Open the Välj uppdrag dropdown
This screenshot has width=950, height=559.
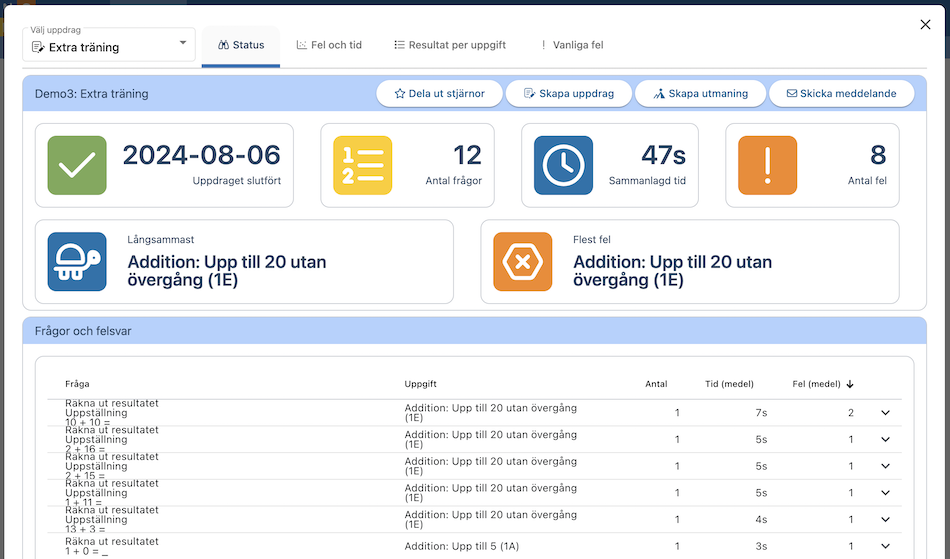tap(109, 44)
